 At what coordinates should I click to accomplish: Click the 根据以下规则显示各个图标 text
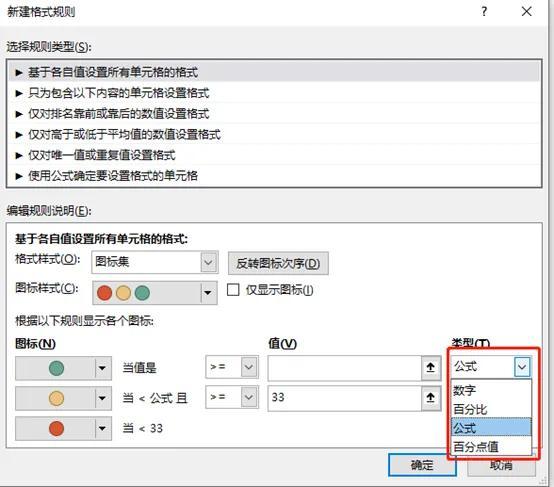pyautogui.click(x=84, y=321)
